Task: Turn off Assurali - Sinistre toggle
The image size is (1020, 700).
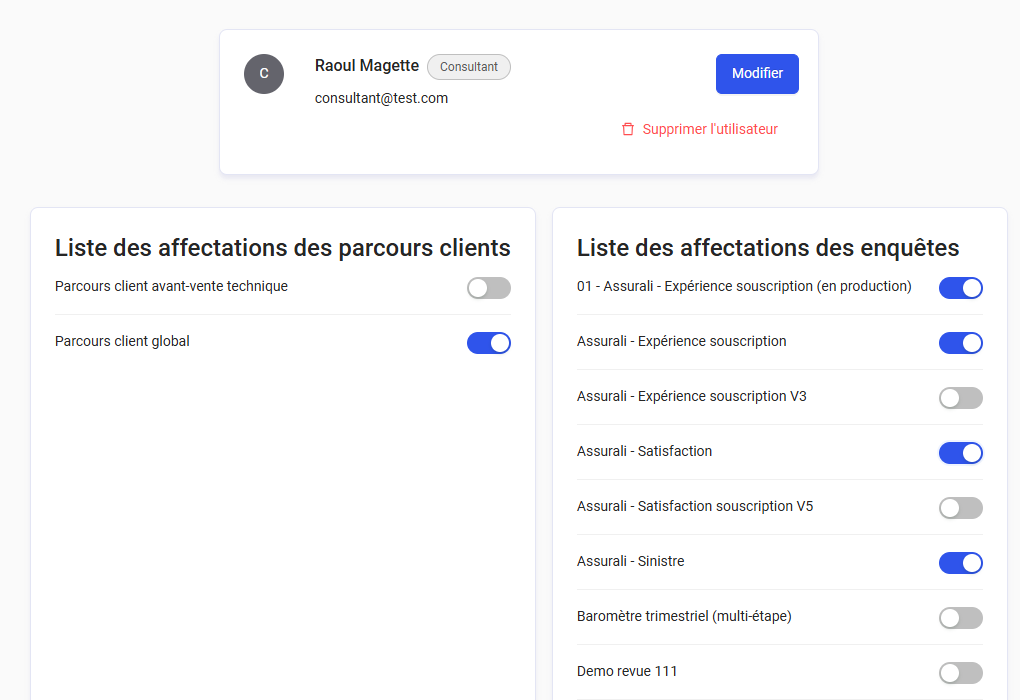Action: click(x=961, y=563)
